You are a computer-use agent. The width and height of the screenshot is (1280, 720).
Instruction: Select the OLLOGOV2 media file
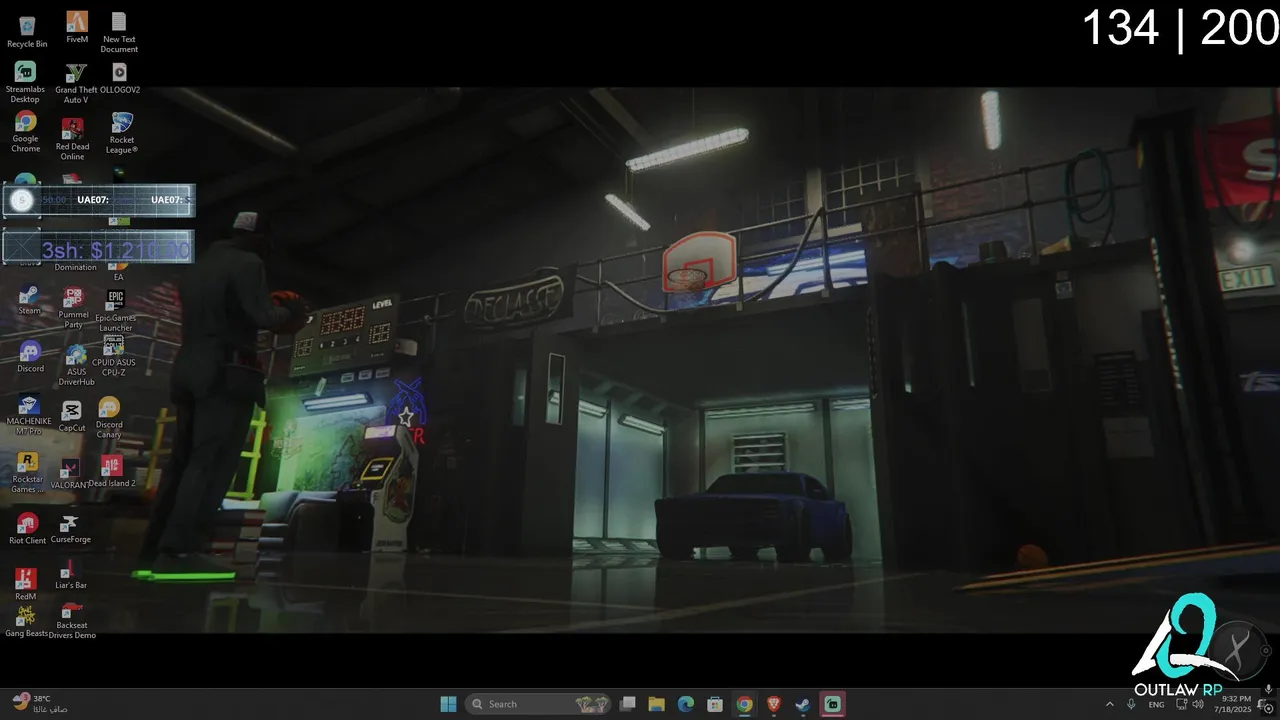[x=120, y=78]
